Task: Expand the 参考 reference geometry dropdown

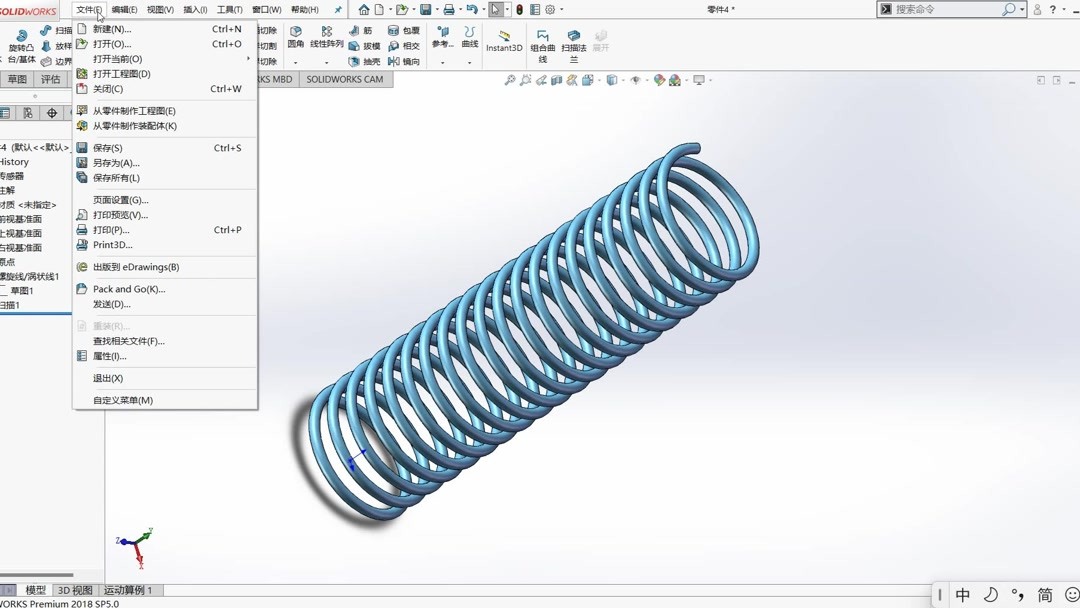Action: pyautogui.click(x=442, y=62)
